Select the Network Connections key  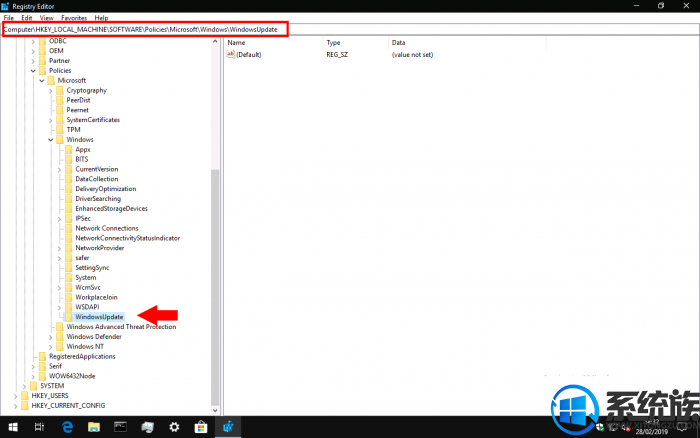tap(107, 228)
